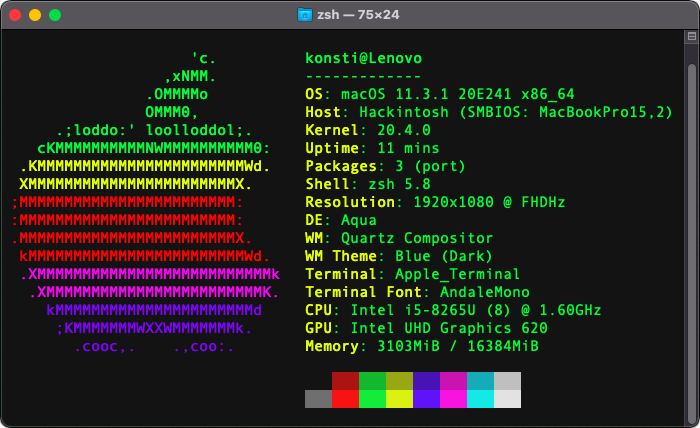Image resolution: width=700 pixels, height=428 pixels.
Task: Click the olive yellow color block
Action: (x=399, y=381)
